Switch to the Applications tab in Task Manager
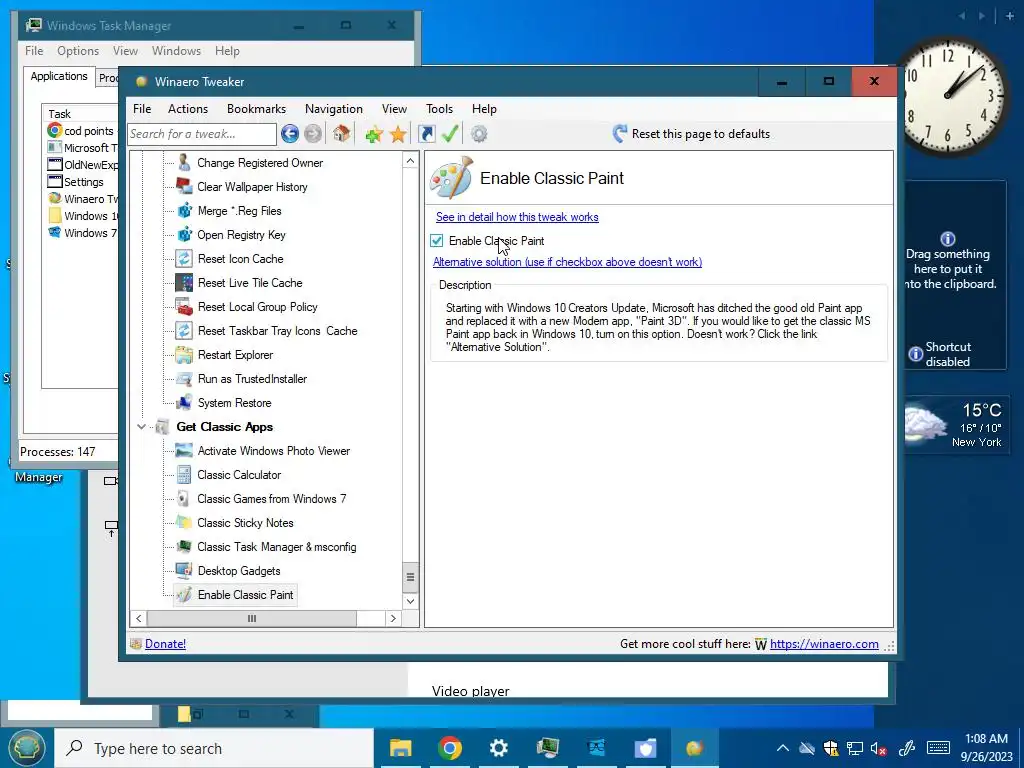Image resolution: width=1024 pixels, height=768 pixels. [59, 76]
